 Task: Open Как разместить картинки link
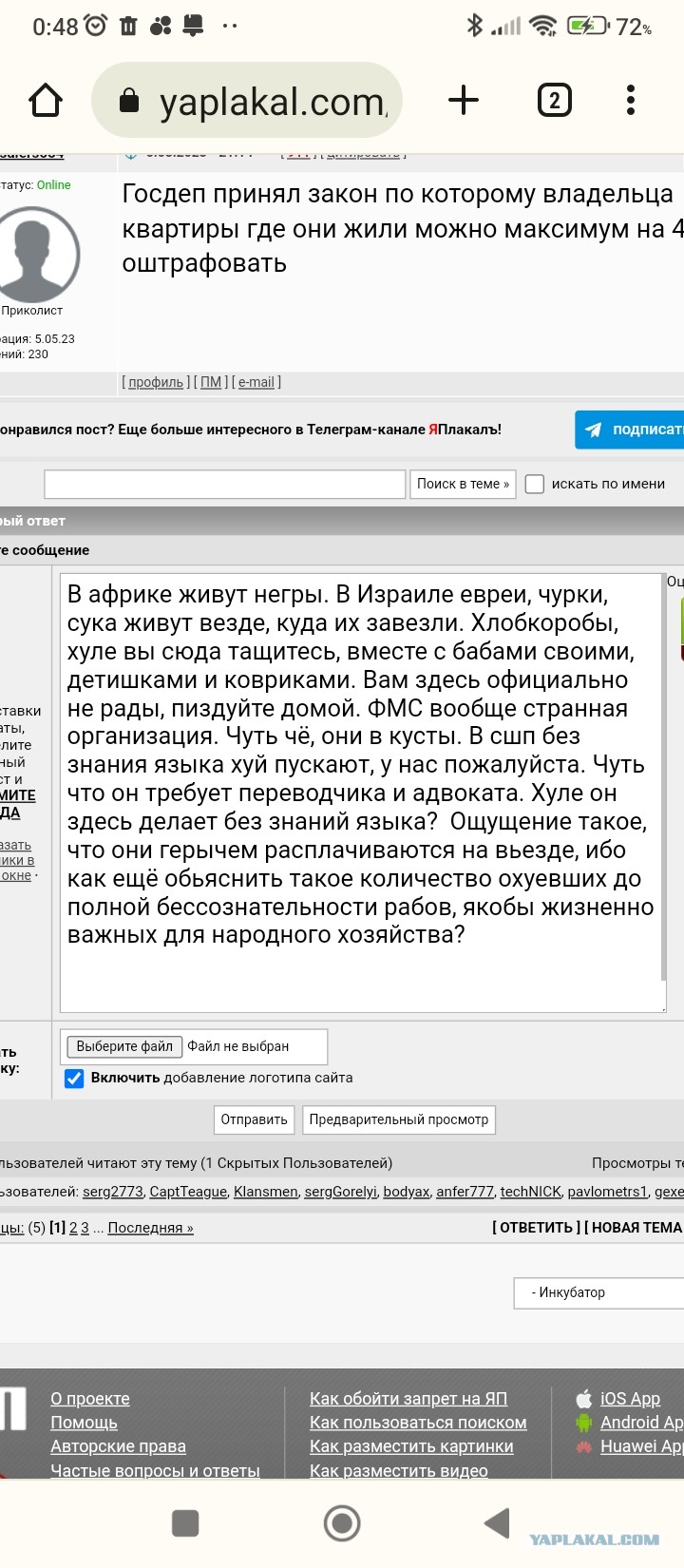click(x=411, y=1446)
